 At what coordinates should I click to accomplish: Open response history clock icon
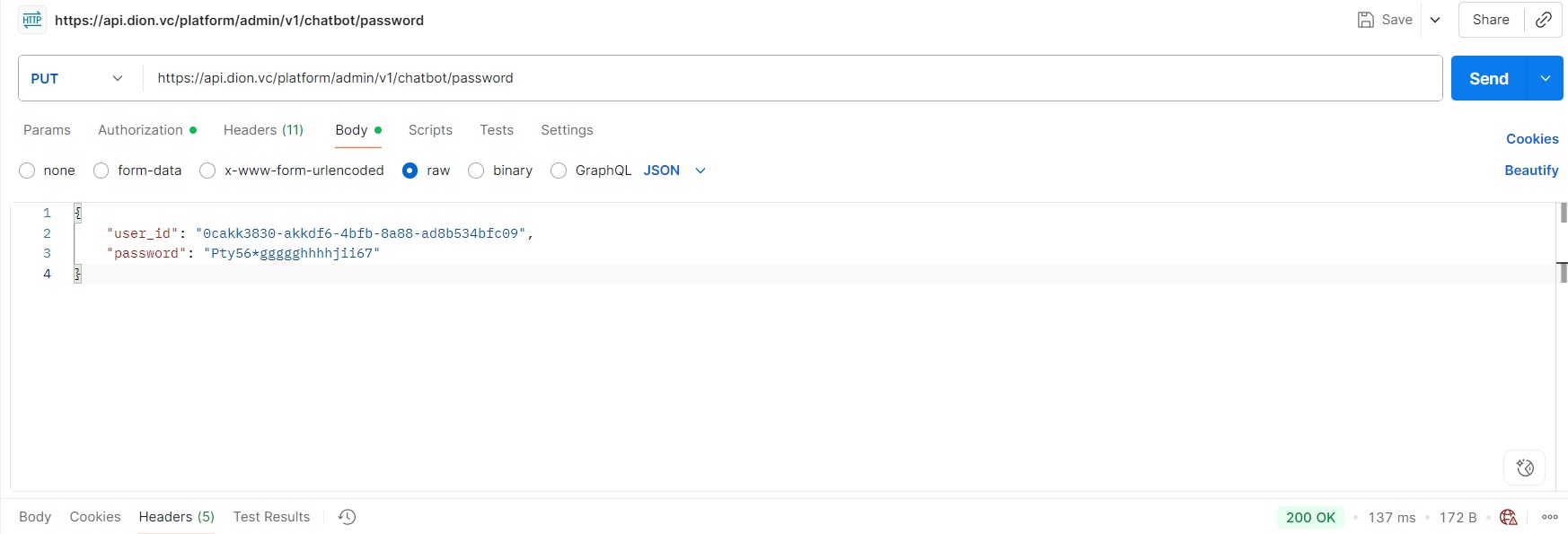click(x=348, y=517)
